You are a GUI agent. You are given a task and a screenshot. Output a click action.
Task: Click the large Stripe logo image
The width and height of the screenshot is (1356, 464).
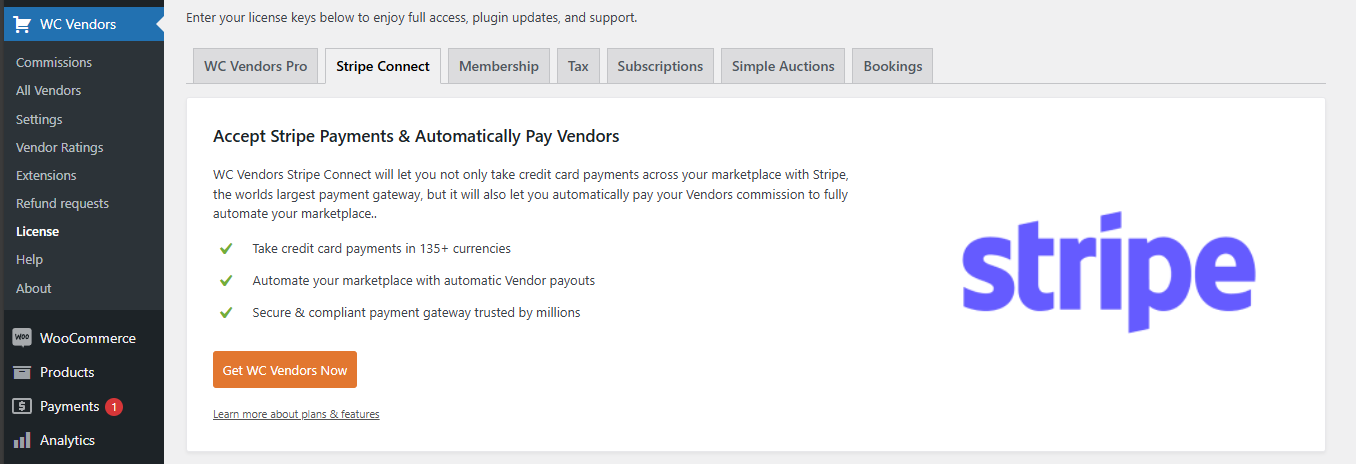1108,272
